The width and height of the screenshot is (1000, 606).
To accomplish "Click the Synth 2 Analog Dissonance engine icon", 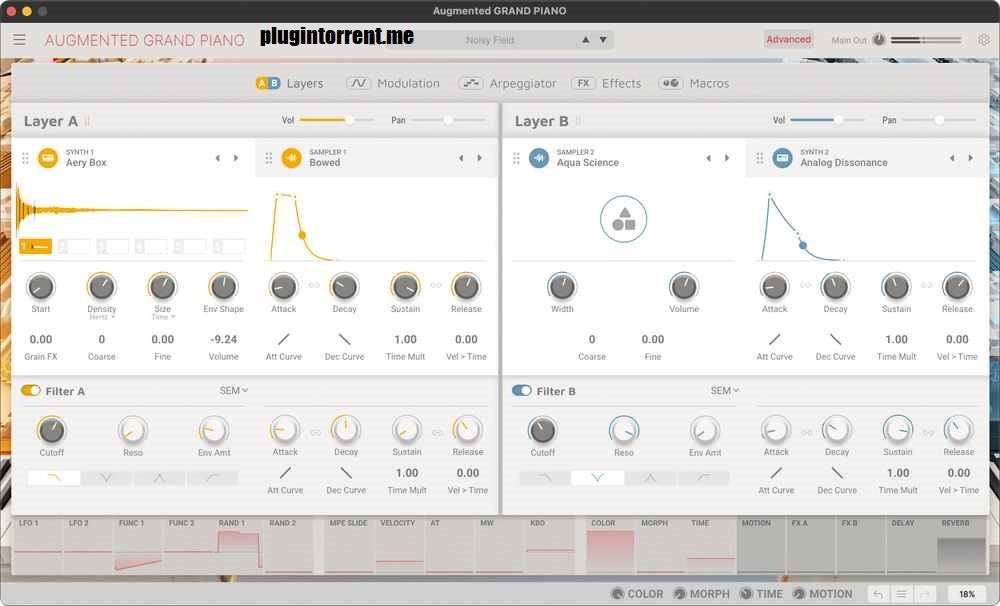I will (783, 158).
